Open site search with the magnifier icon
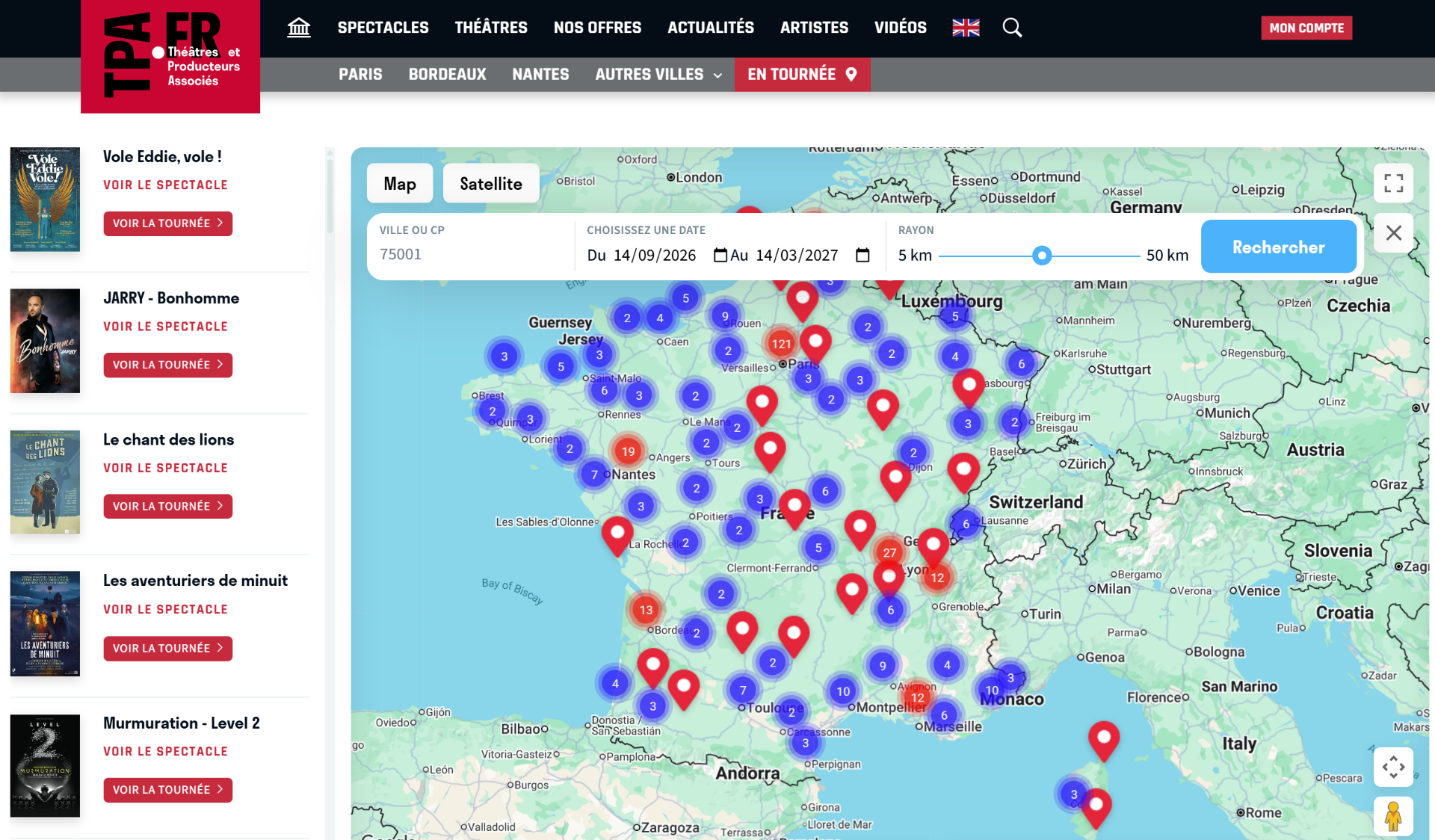 (1012, 28)
